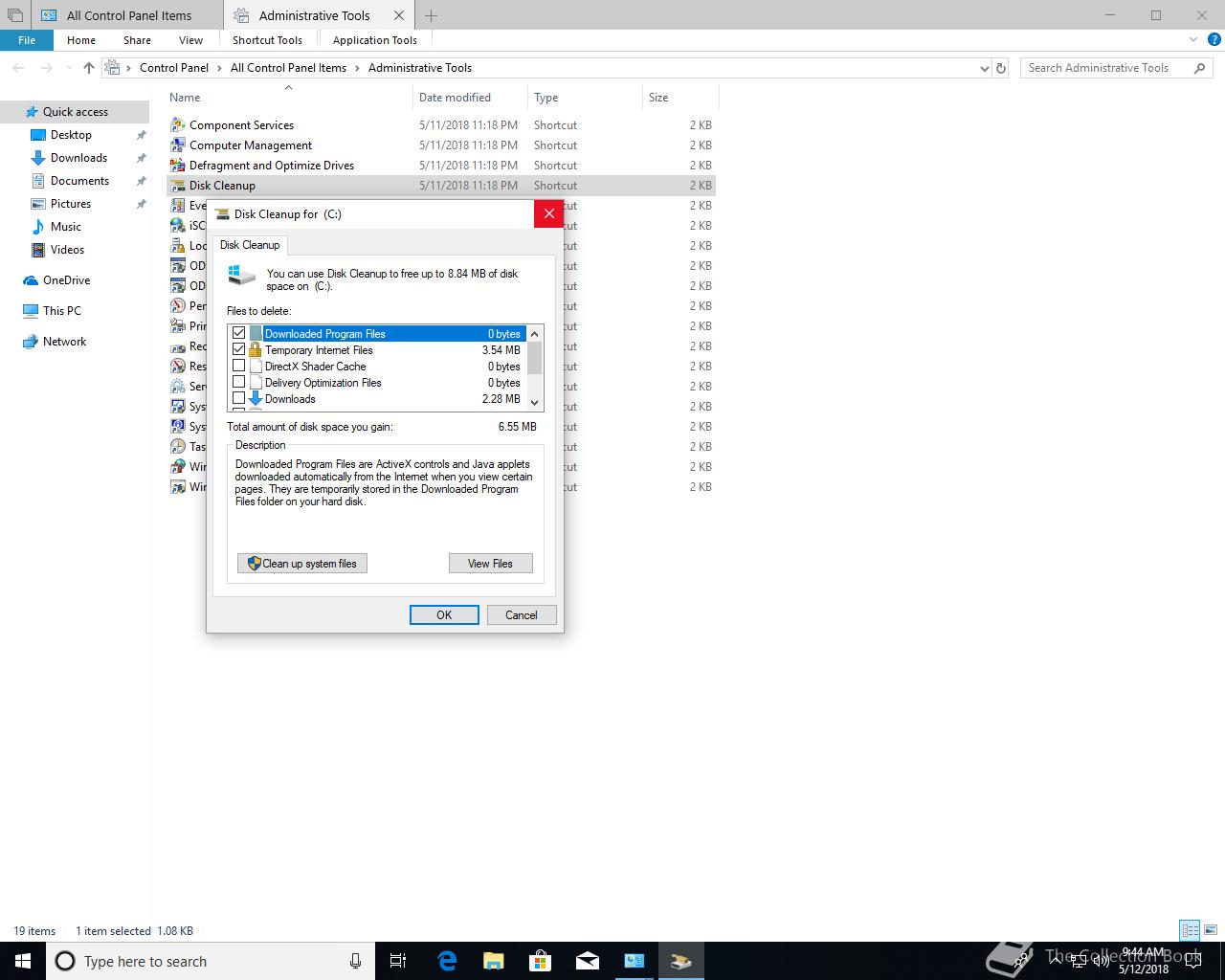Click breadcrumb arrow after All Control Panel Items

tap(357, 68)
